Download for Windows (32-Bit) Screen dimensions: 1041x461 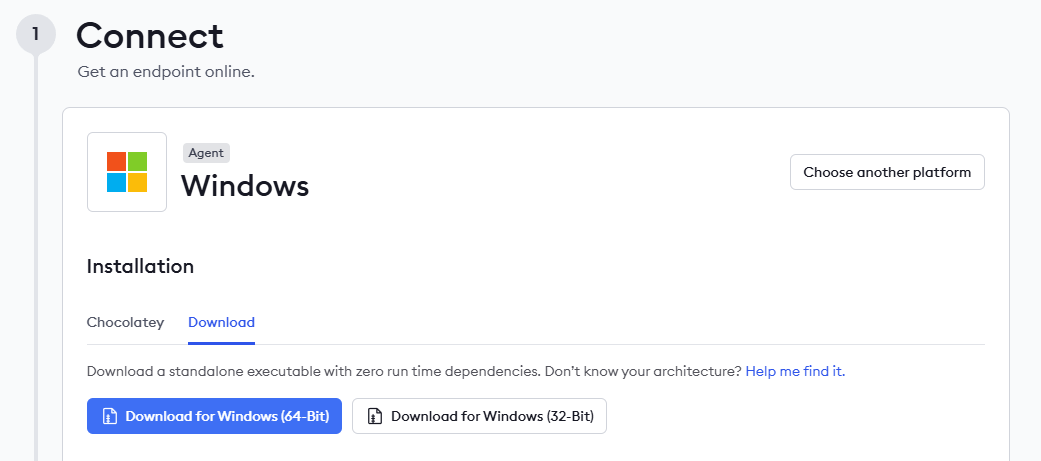[x=479, y=416]
